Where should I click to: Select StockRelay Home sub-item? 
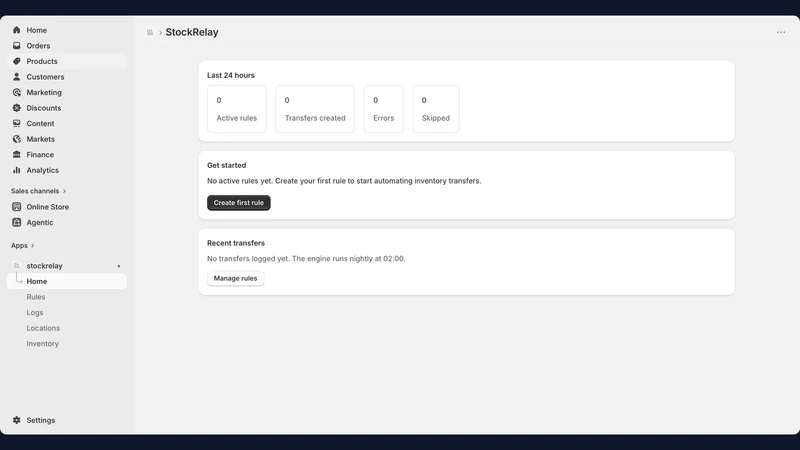click(66, 281)
